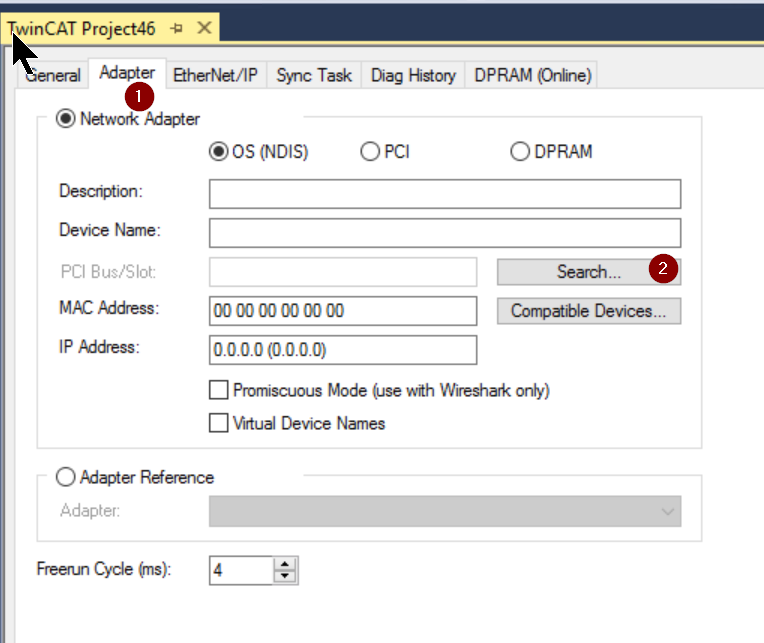Click the IP Address field

coord(343,350)
